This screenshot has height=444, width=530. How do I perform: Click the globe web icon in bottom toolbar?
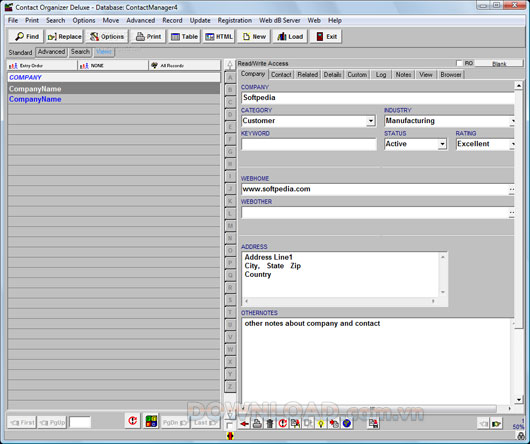346,423
